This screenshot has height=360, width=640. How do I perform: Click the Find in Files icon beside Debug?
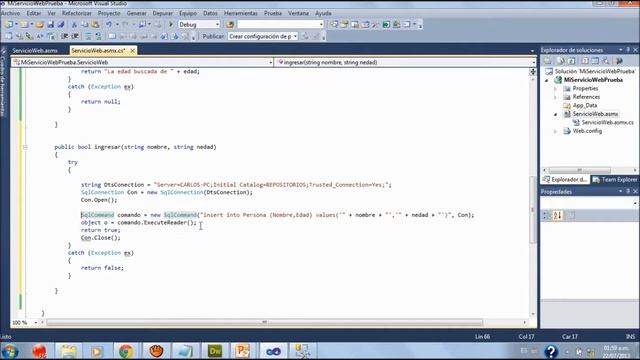(230, 24)
